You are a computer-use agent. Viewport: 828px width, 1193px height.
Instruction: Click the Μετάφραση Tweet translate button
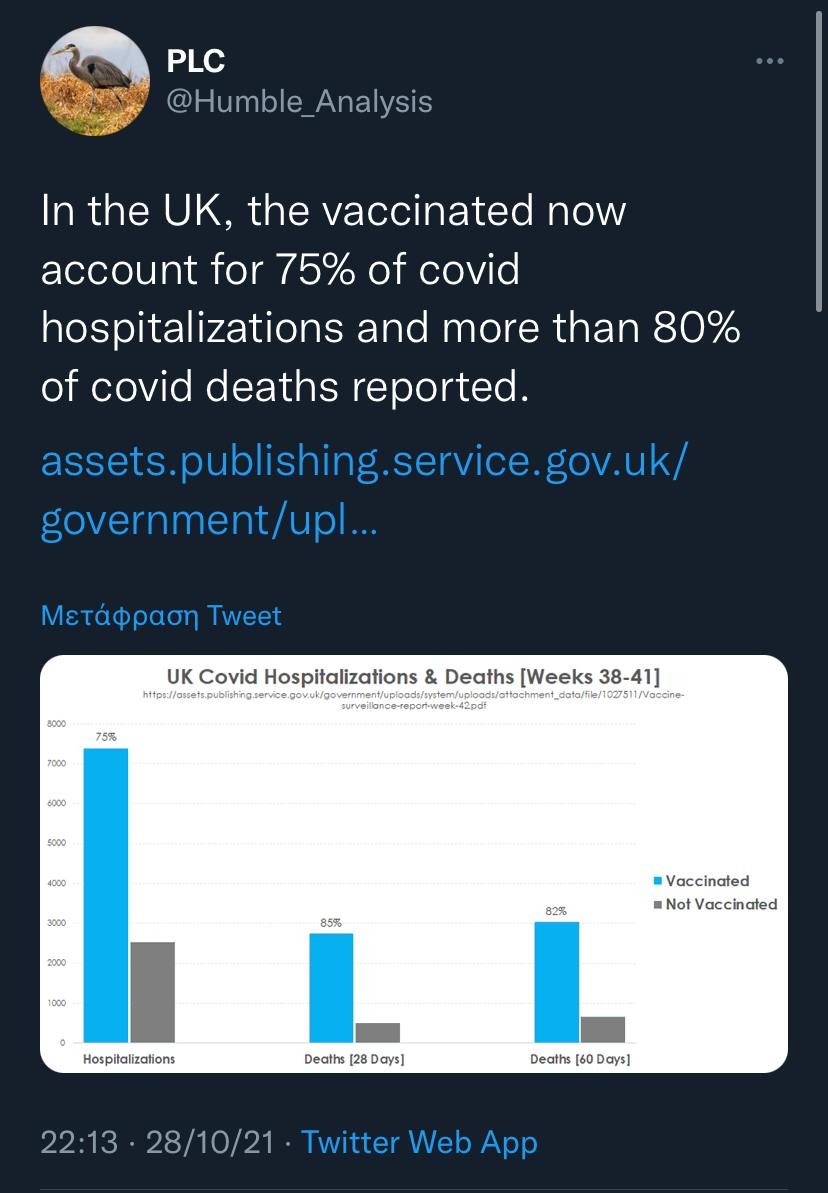tap(161, 615)
